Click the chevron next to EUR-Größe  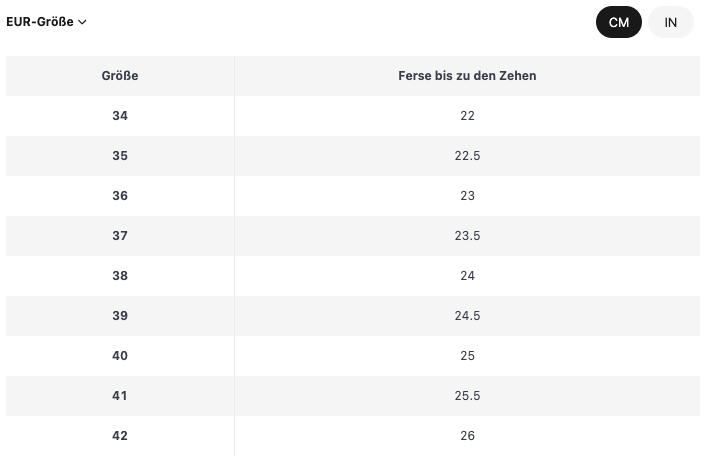82,22
